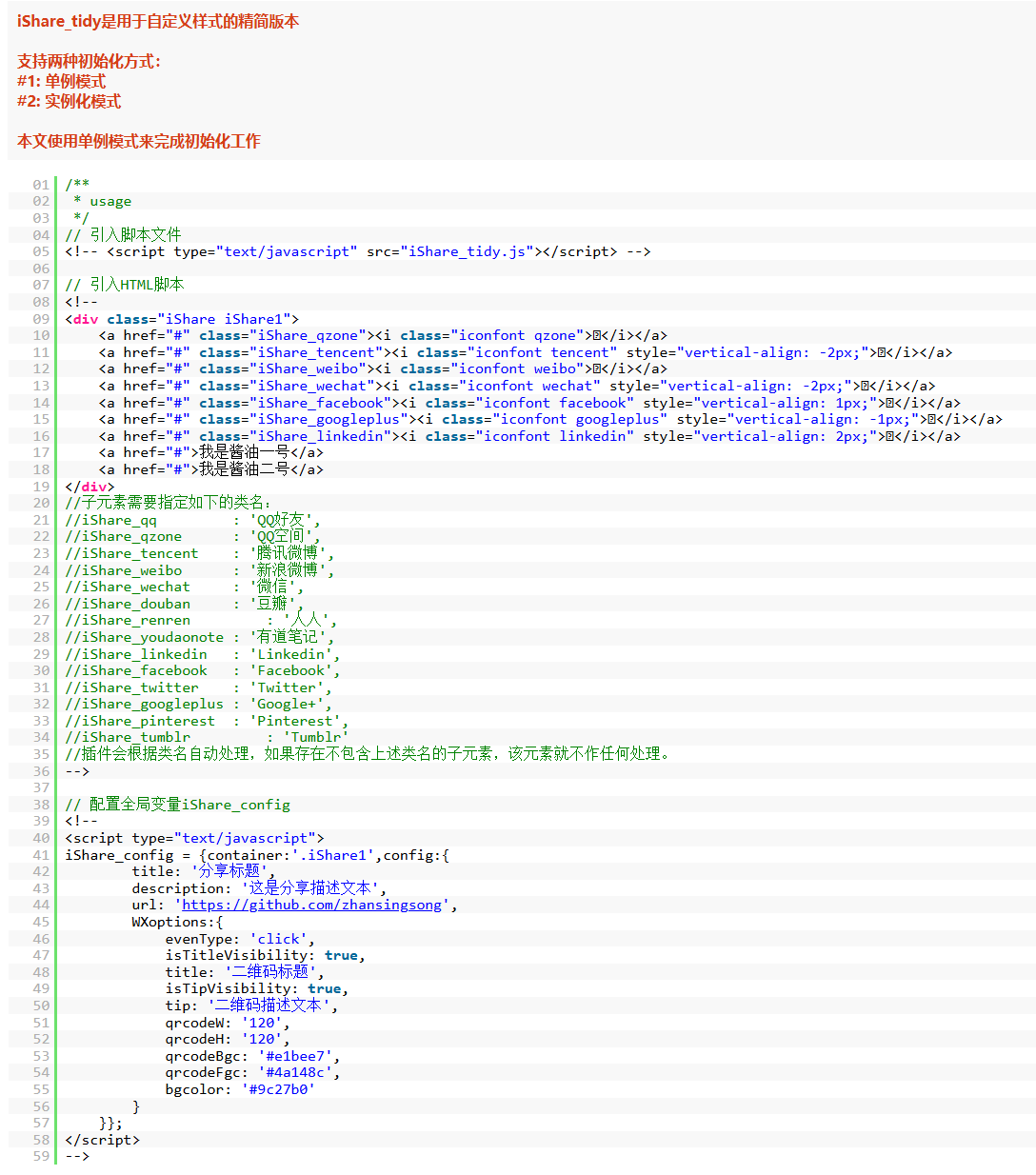This screenshot has width=1036, height=1175.
Task: Click the '我是酱油二号' anchor text
Action: point(245,469)
